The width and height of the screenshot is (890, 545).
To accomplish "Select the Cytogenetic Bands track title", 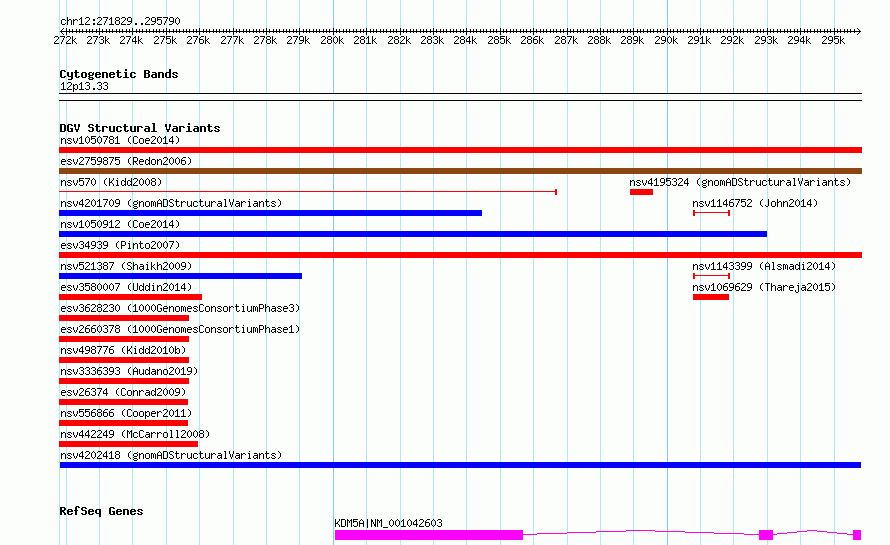I will [119, 74].
